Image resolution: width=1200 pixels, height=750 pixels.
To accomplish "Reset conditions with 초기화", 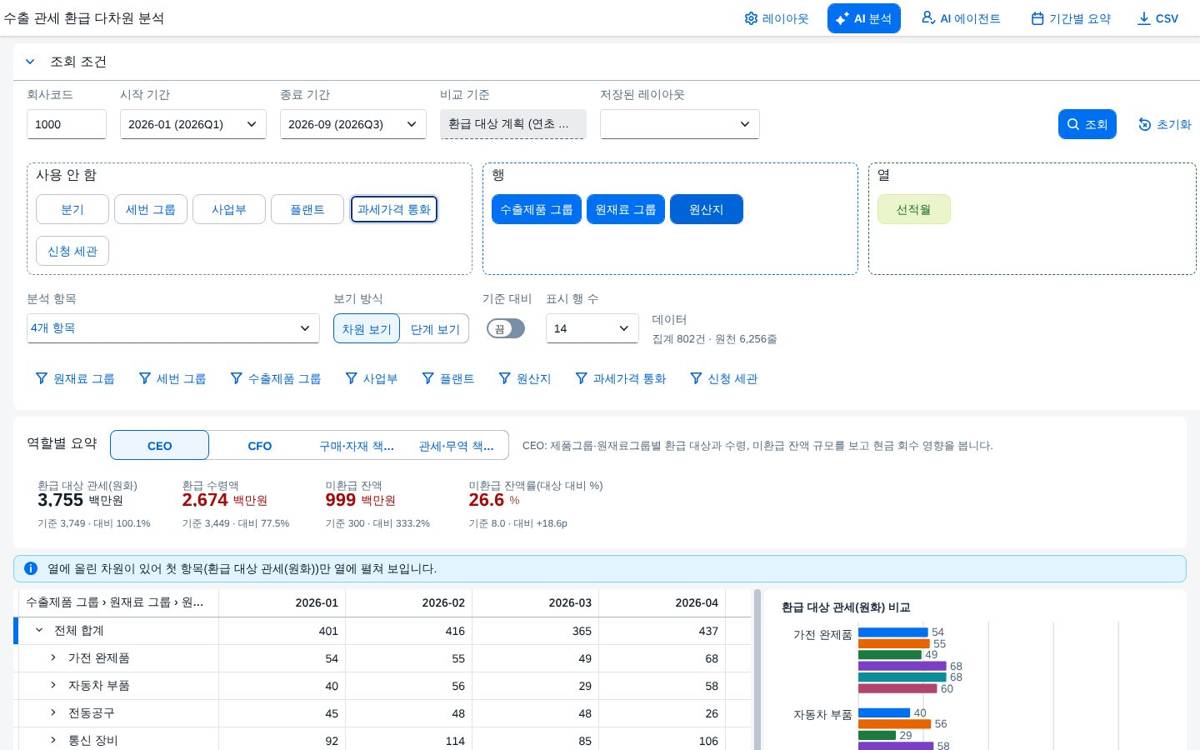I will pos(1164,124).
